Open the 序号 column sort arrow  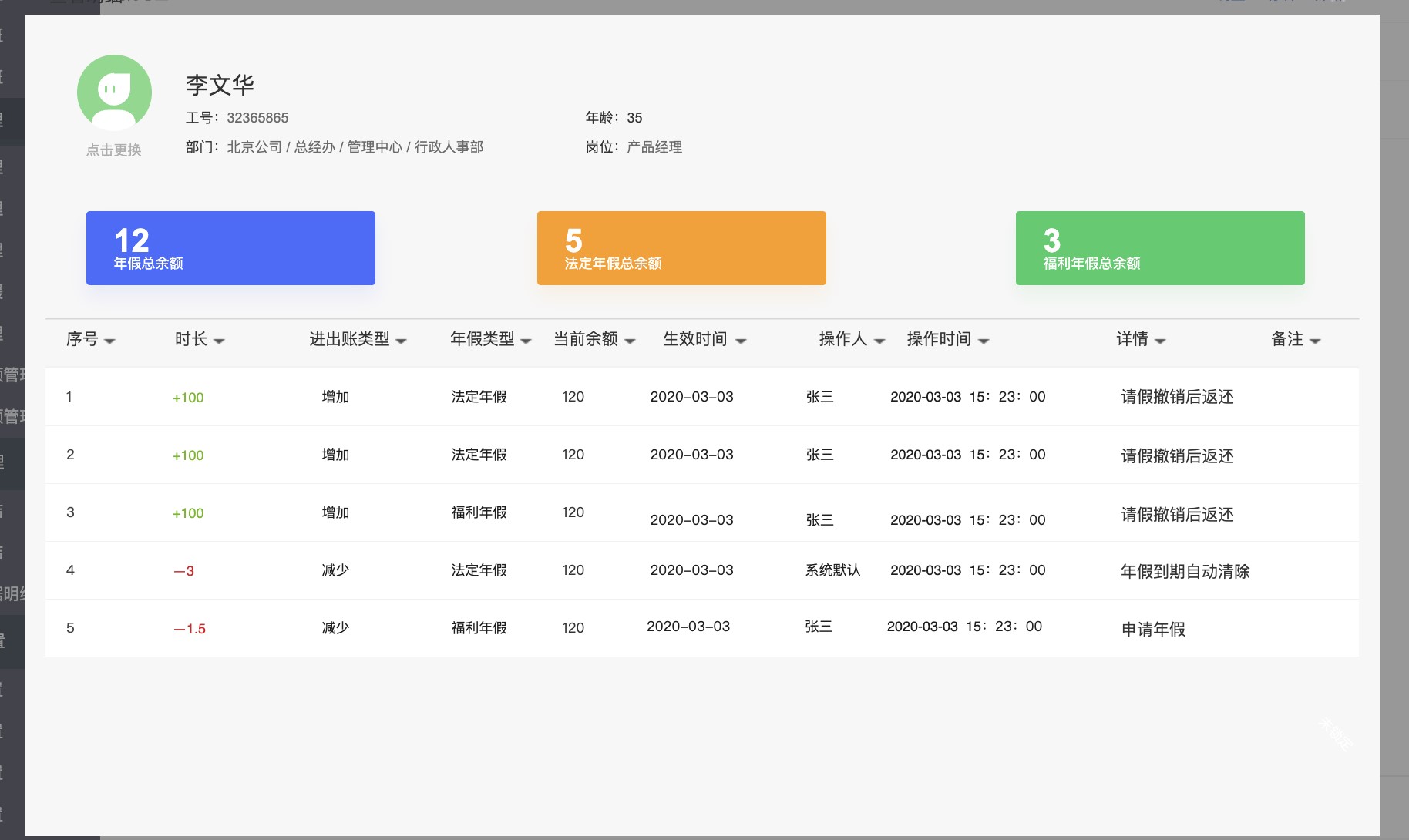click(109, 341)
